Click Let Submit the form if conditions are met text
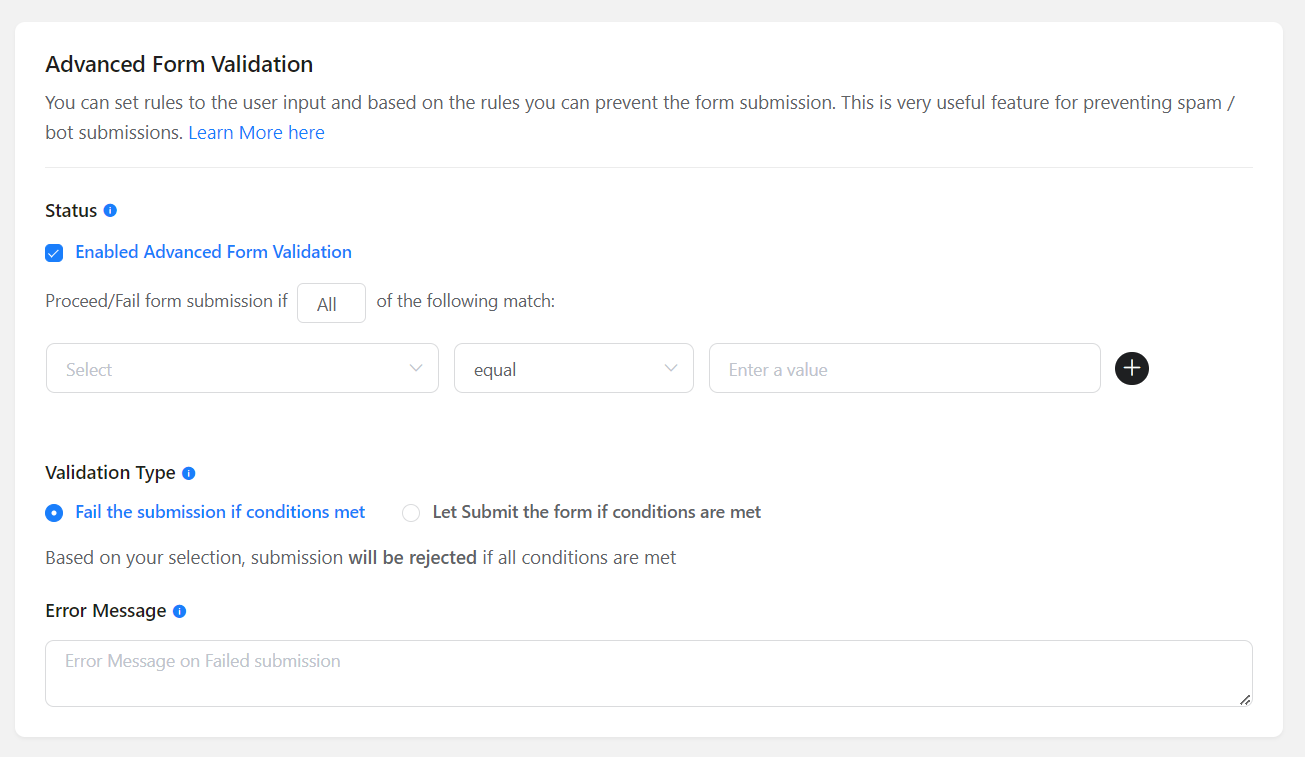The image size is (1305, 757). (596, 512)
